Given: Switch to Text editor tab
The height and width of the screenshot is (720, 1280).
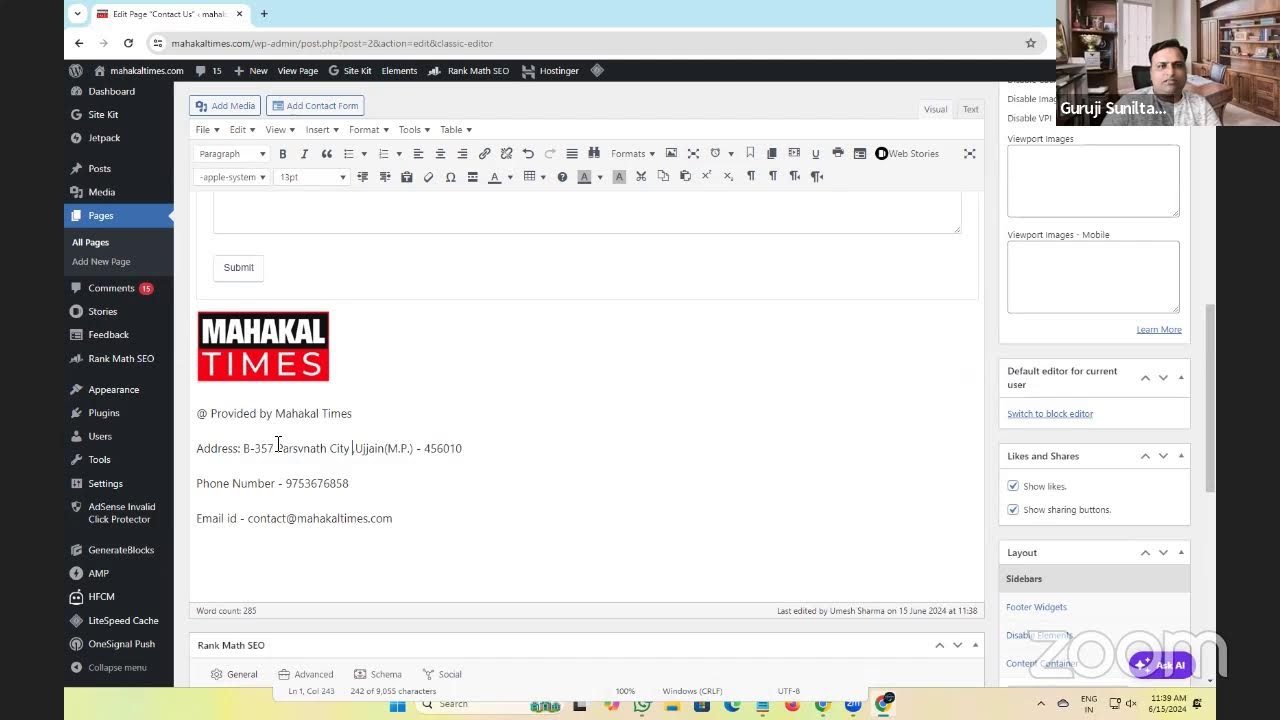Looking at the screenshot, I should pyautogui.click(x=970, y=109).
